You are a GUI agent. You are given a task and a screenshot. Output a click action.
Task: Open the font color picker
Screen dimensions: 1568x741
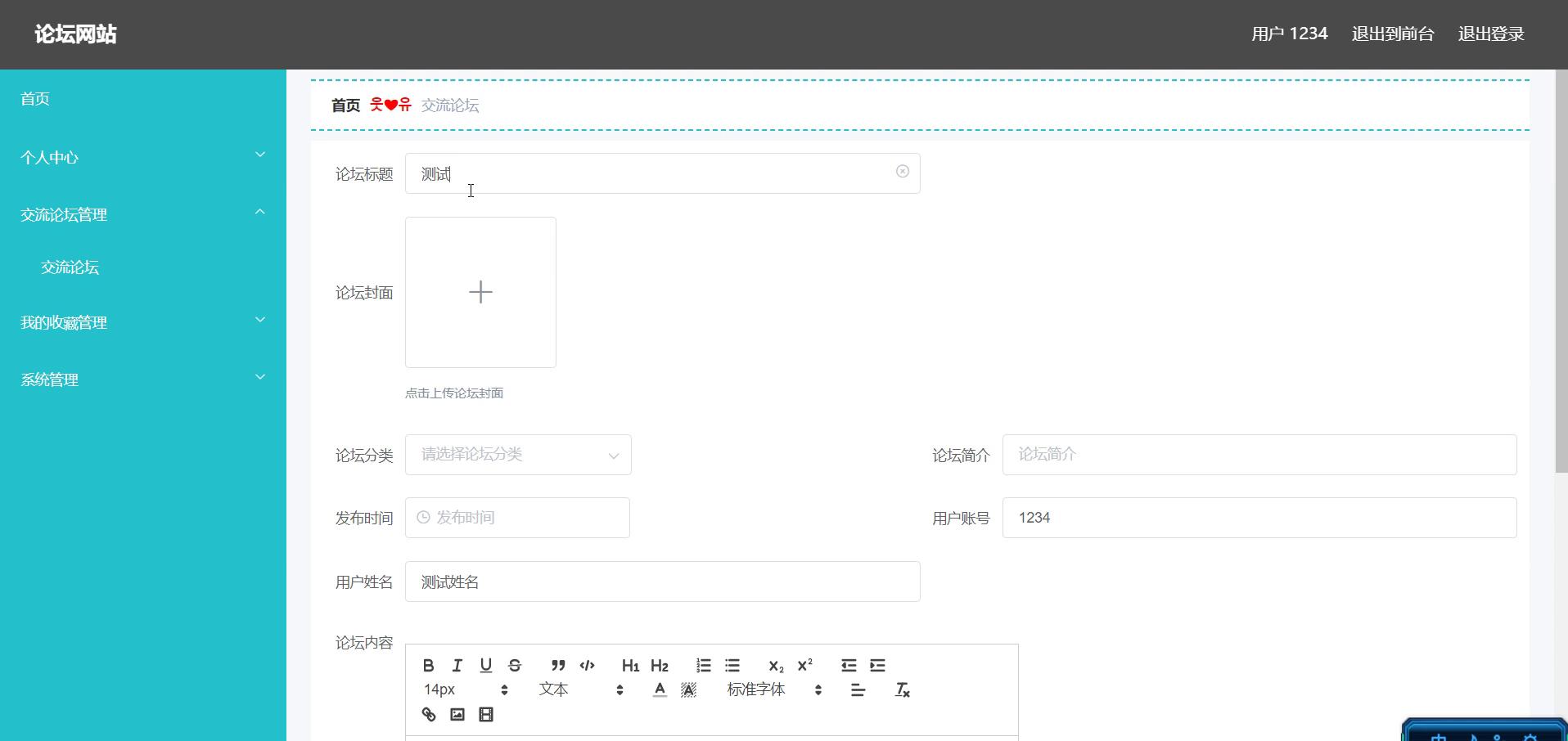pyautogui.click(x=659, y=689)
